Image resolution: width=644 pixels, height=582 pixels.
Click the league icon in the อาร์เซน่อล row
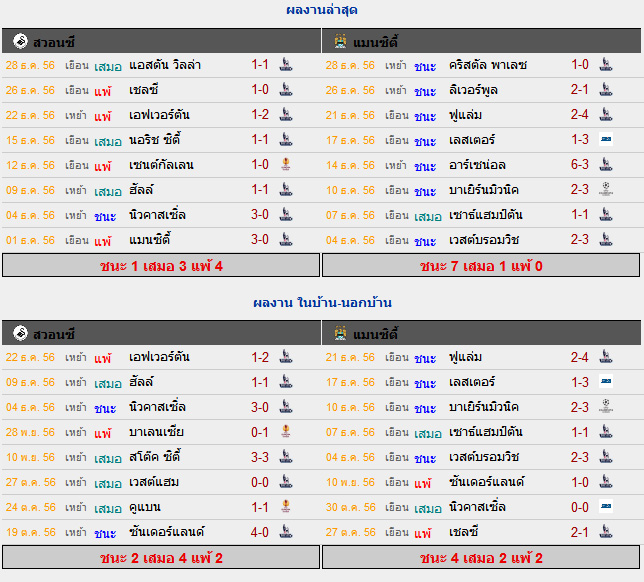(x=606, y=165)
